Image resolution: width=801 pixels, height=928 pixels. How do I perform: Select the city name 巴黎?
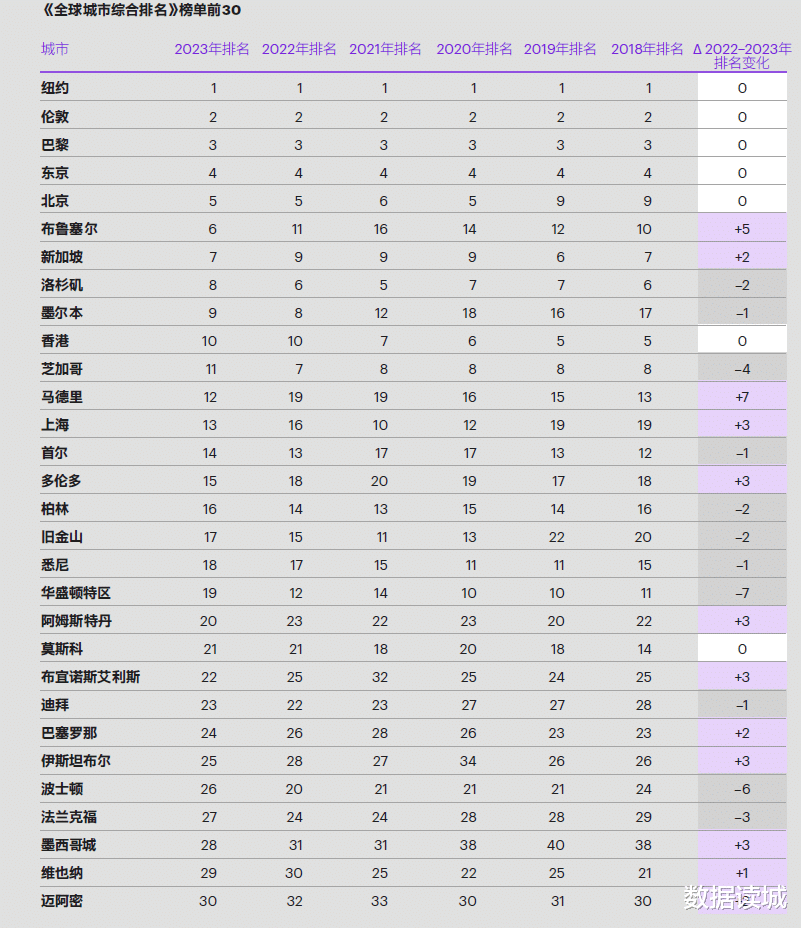[55, 145]
